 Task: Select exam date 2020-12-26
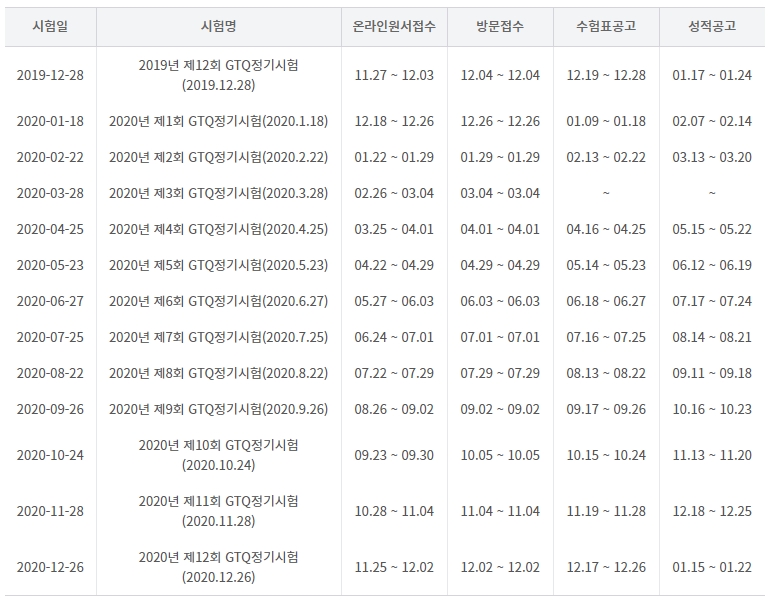pos(50,567)
